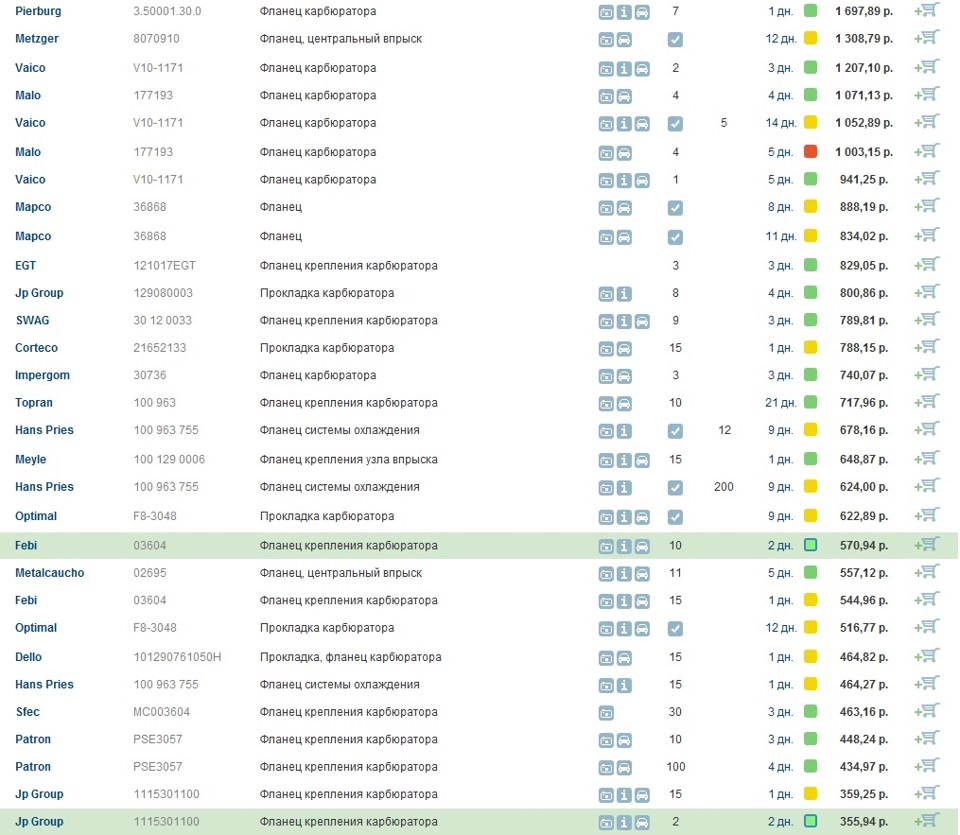This screenshot has width=960, height=835.
Task: Click price 557,12 р. in Metalcaucho row
Action: 864,573
